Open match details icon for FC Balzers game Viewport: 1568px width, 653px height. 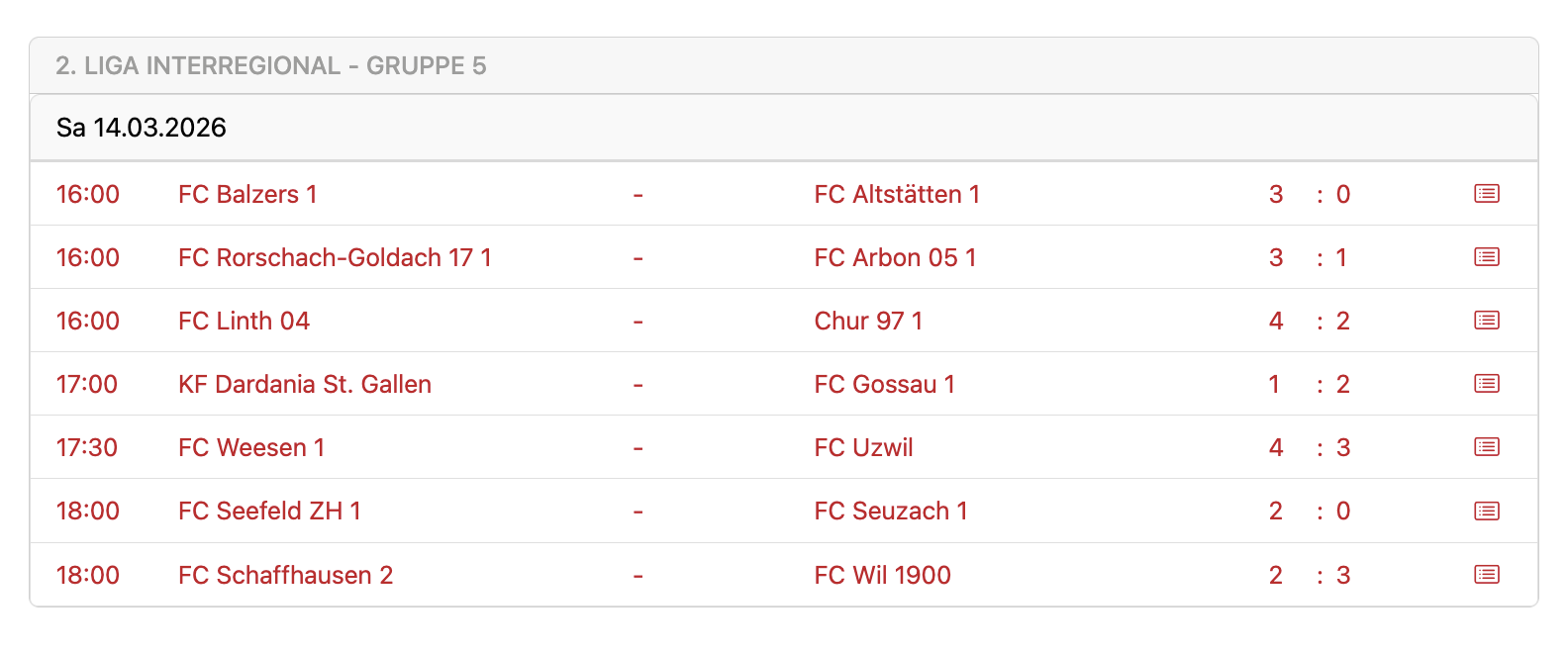point(1486,194)
